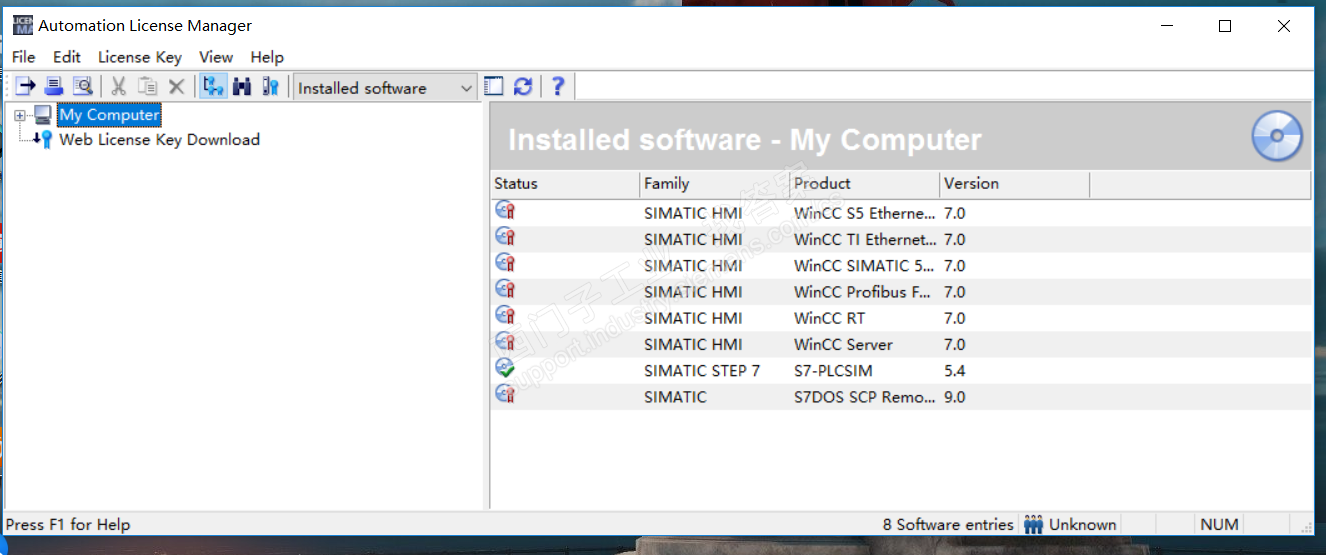Click the Unknown users status bar icon
Viewport: 1326px width, 555px height.
(1033, 524)
